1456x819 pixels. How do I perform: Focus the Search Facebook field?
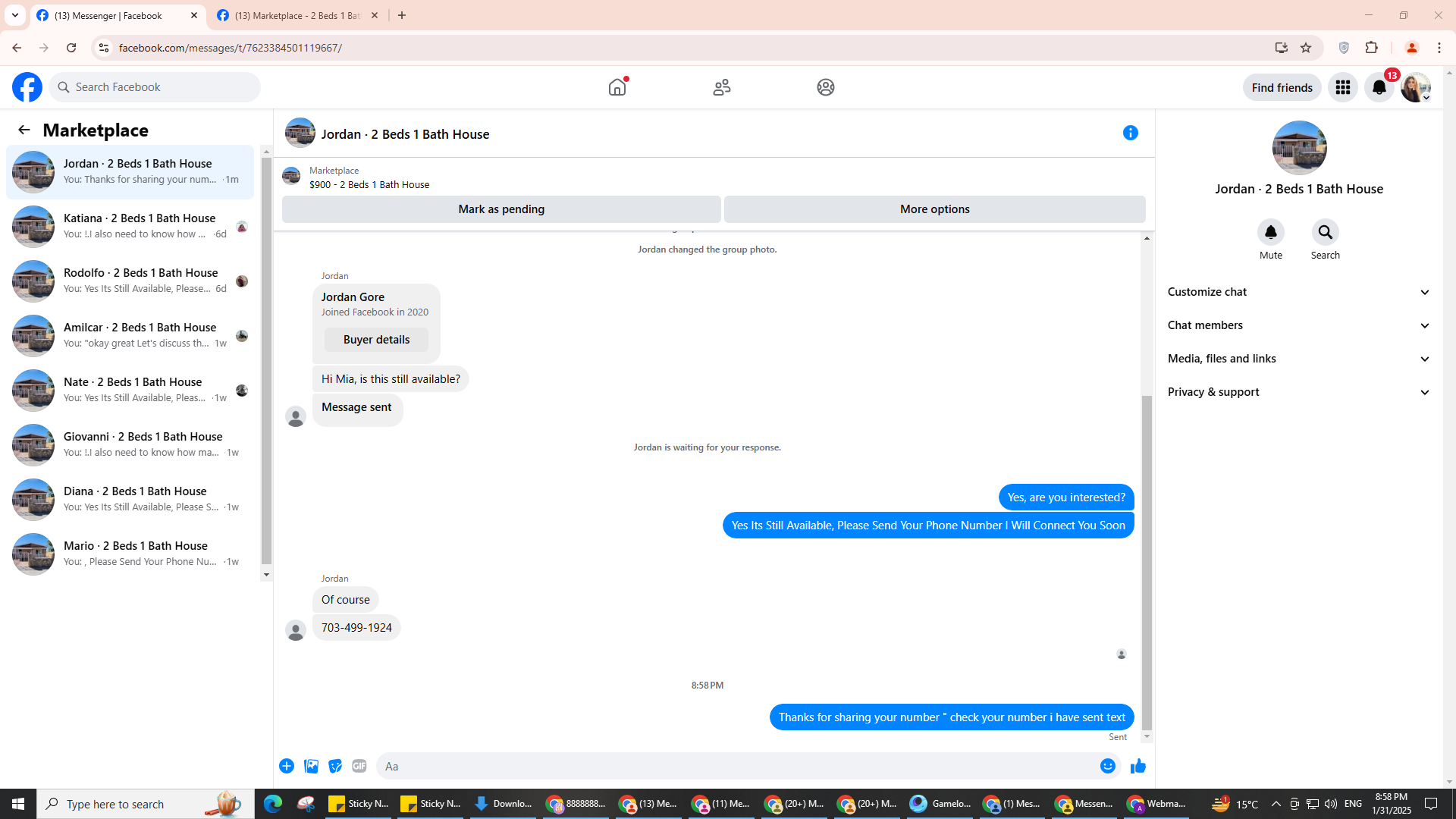click(x=155, y=87)
